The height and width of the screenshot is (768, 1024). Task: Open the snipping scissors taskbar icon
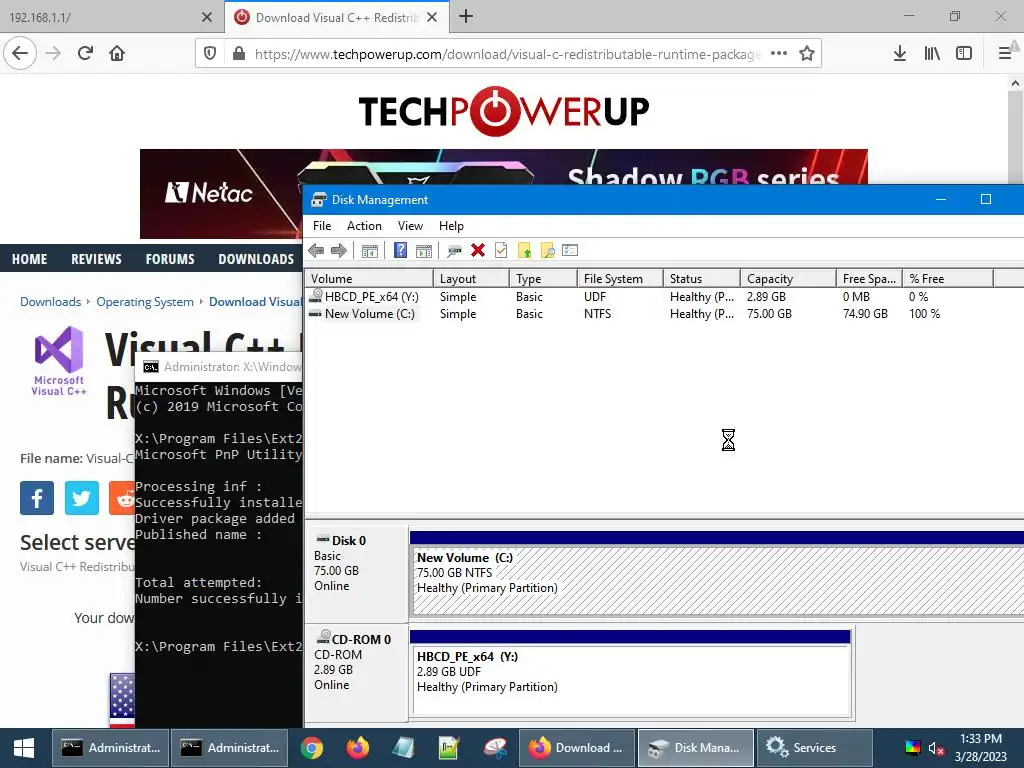pyautogui.click(x=495, y=748)
